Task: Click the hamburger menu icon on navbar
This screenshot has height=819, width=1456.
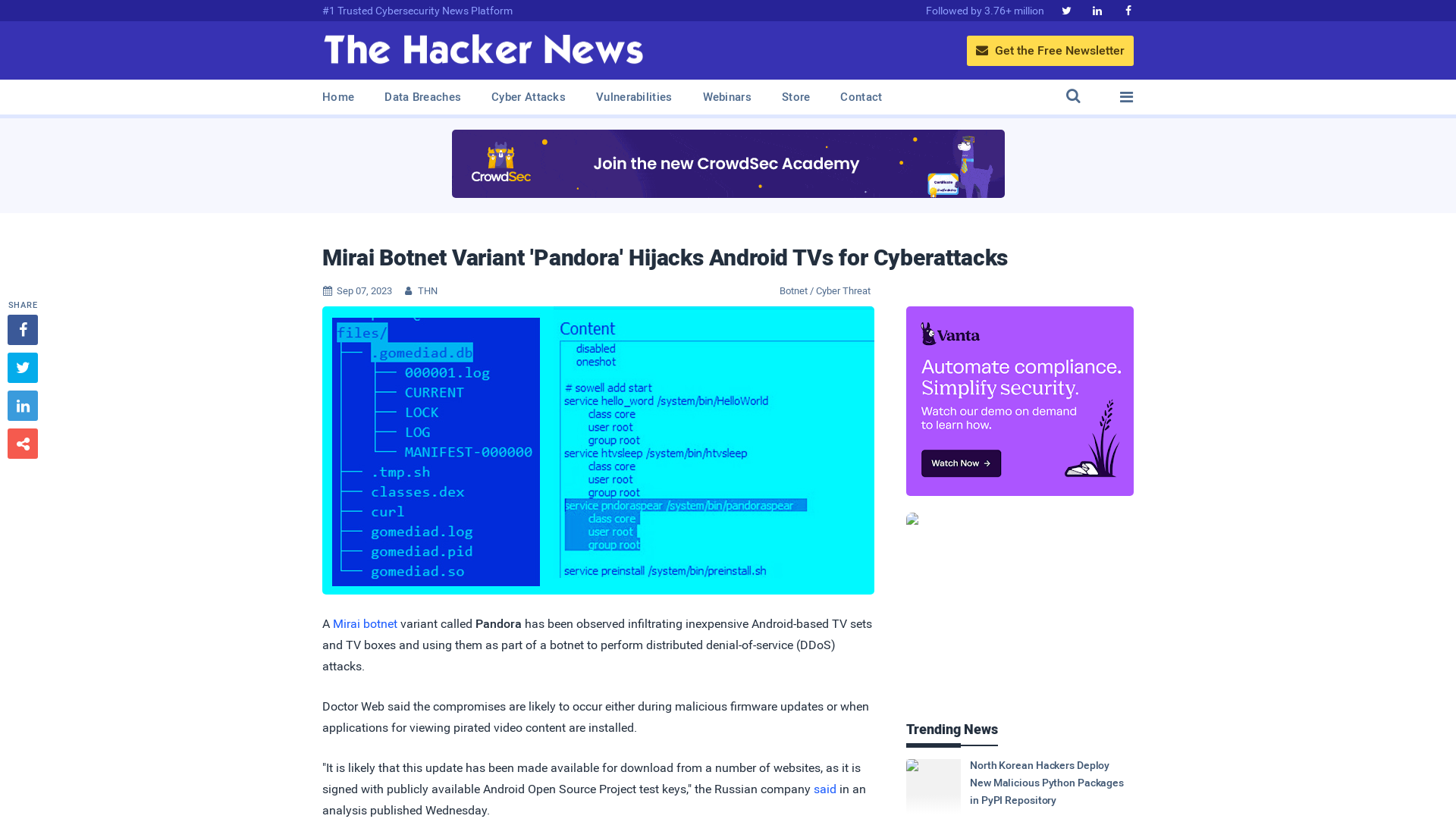Action: 1126,96
